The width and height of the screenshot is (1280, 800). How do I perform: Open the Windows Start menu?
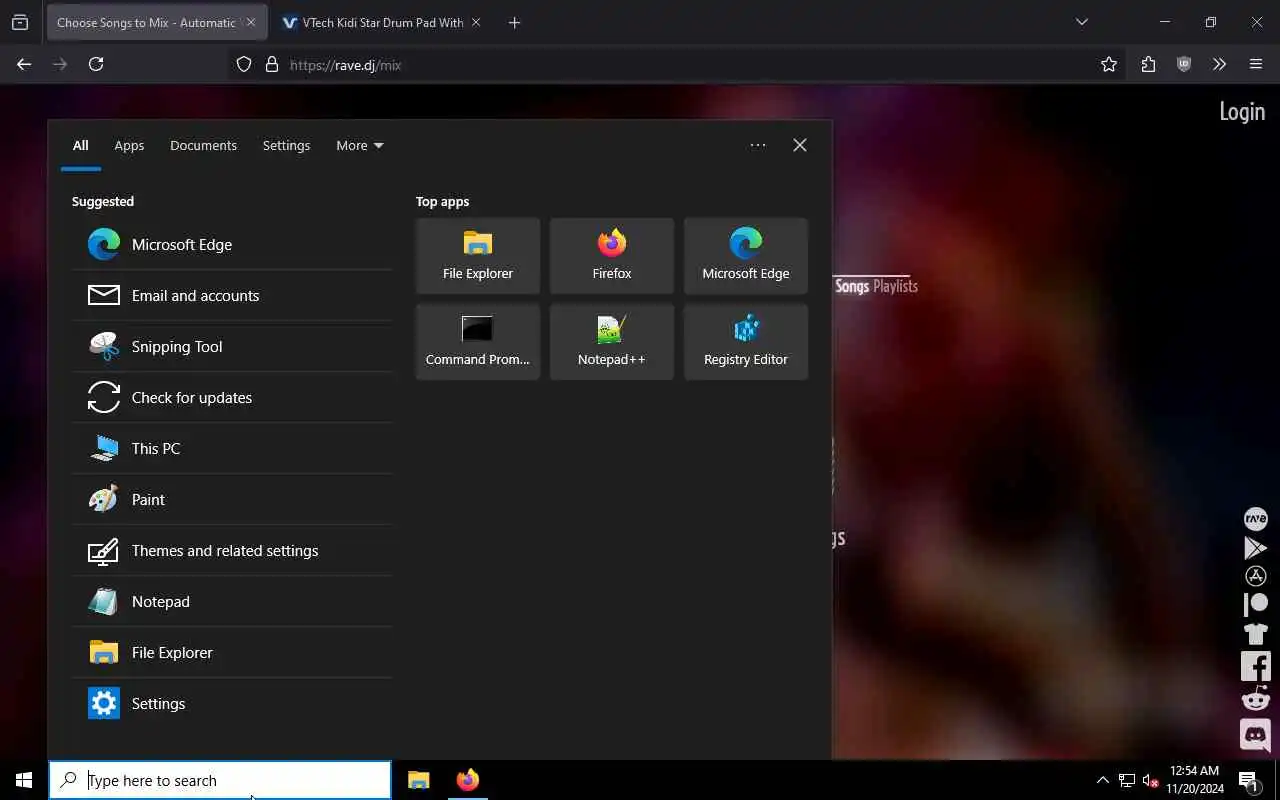pos(24,780)
